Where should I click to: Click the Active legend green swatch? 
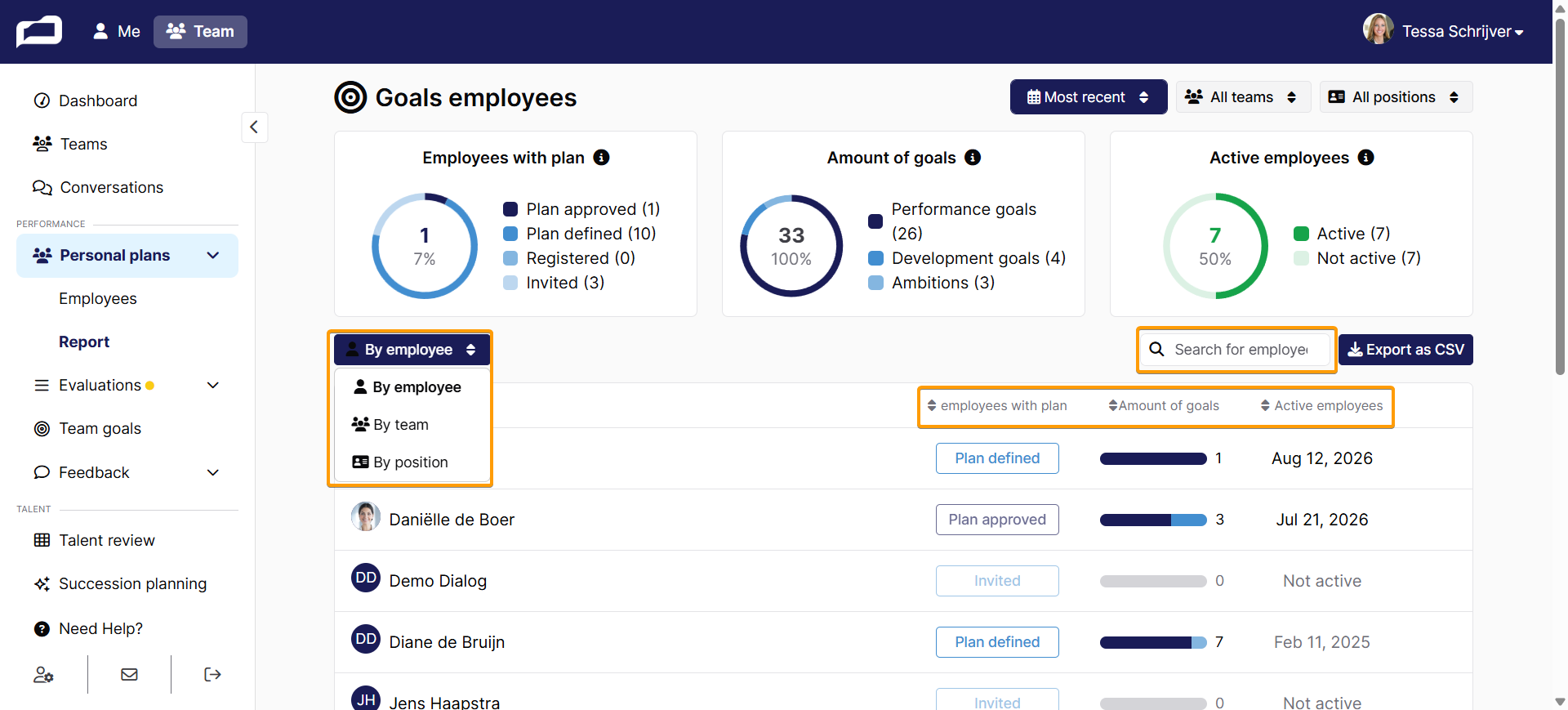point(1302,234)
